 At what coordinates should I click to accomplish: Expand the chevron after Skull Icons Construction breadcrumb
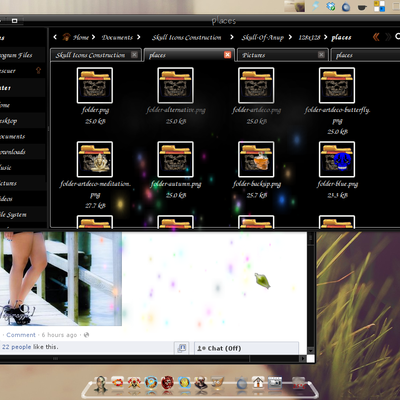point(232,37)
